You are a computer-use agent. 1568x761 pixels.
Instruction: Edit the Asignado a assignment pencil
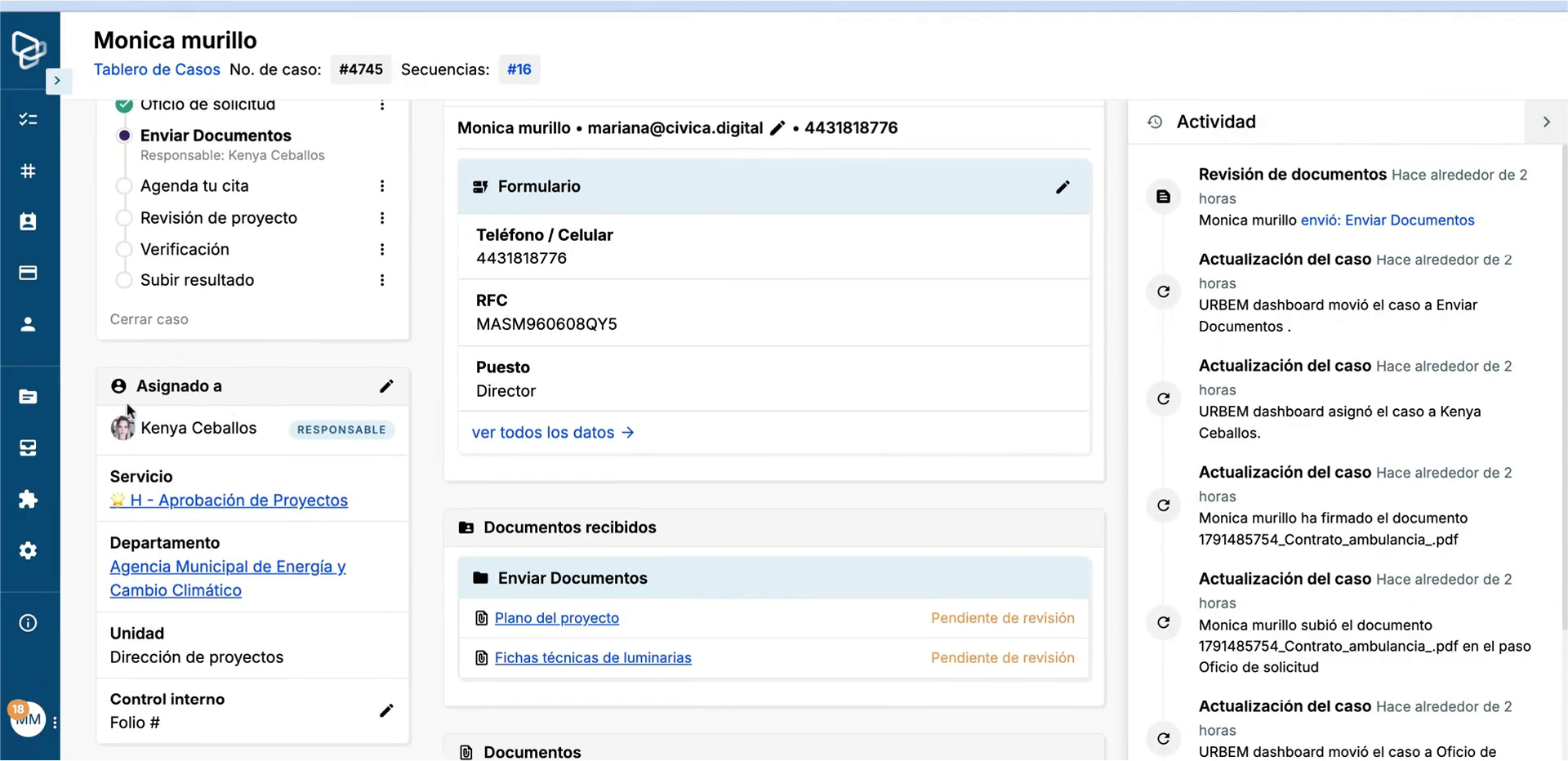386,386
